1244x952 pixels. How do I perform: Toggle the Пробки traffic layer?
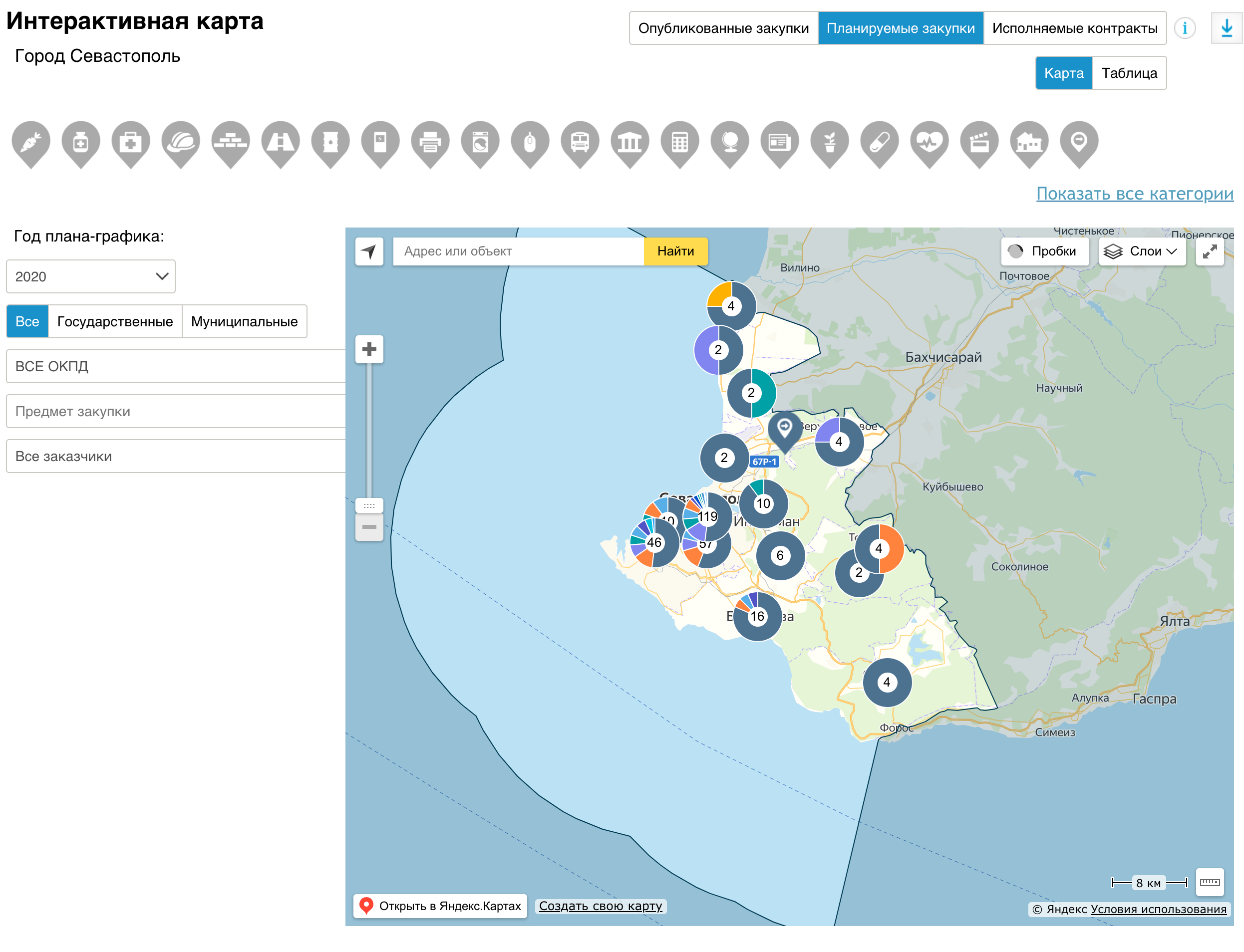tap(1044, 251)
